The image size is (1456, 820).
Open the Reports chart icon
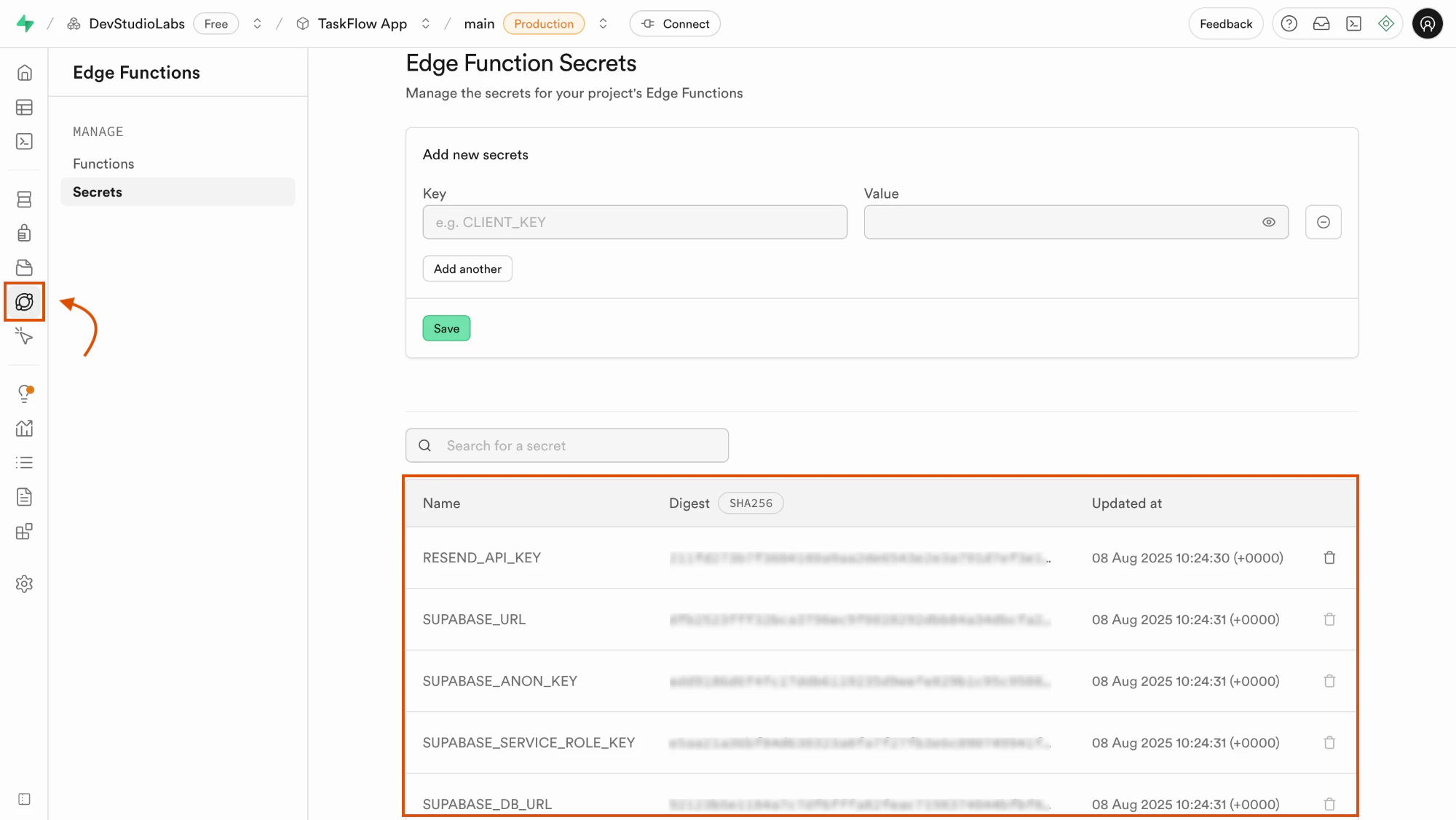coord(24,428)
